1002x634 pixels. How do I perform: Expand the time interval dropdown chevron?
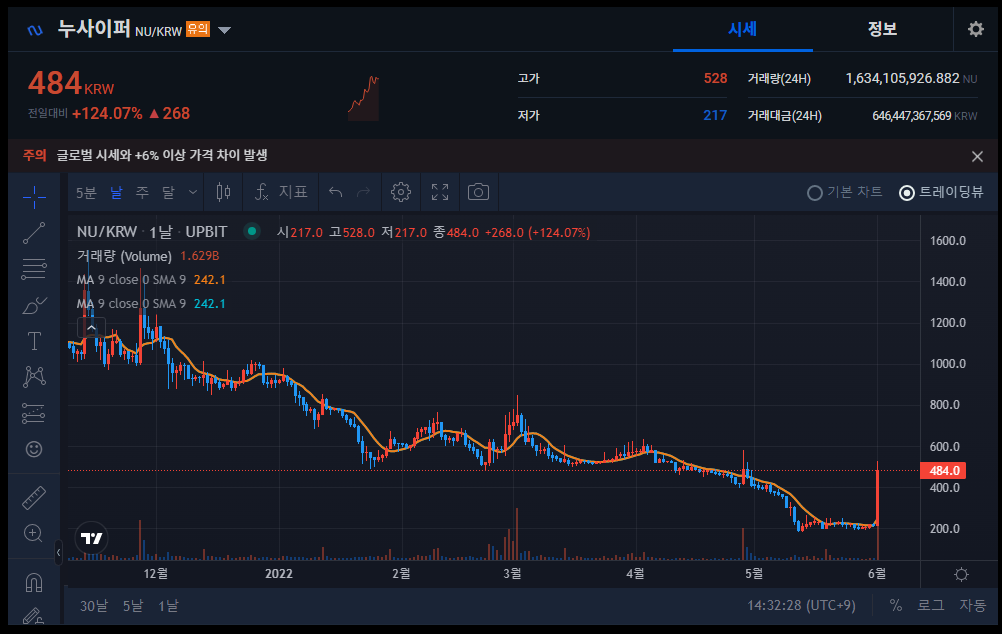click(x=192, y=192)
